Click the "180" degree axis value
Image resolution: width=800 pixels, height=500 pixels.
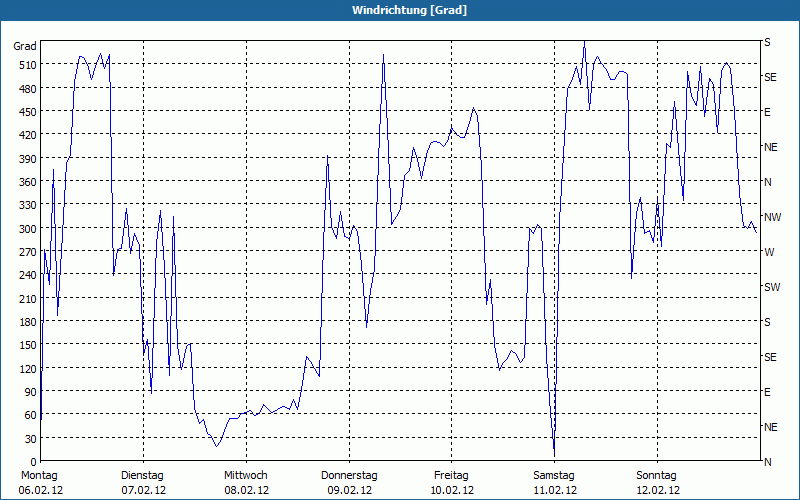[x=28, y=321]
